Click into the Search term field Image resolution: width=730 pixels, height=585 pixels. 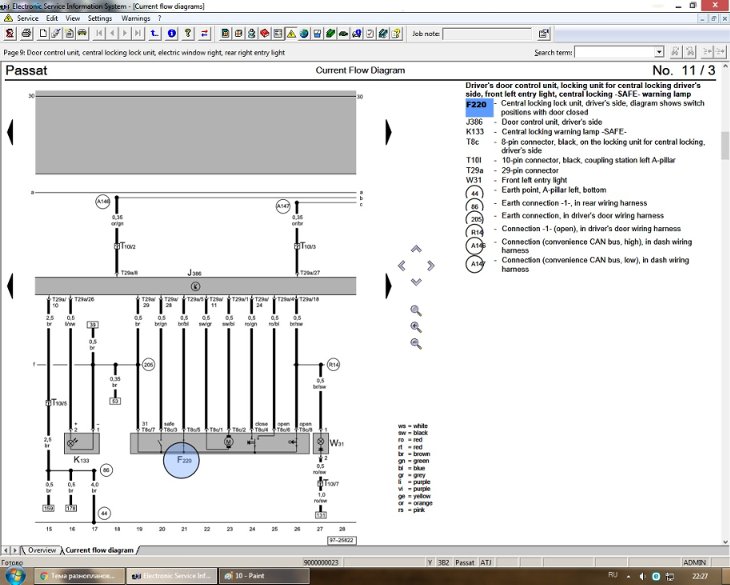tap(615, 52)
